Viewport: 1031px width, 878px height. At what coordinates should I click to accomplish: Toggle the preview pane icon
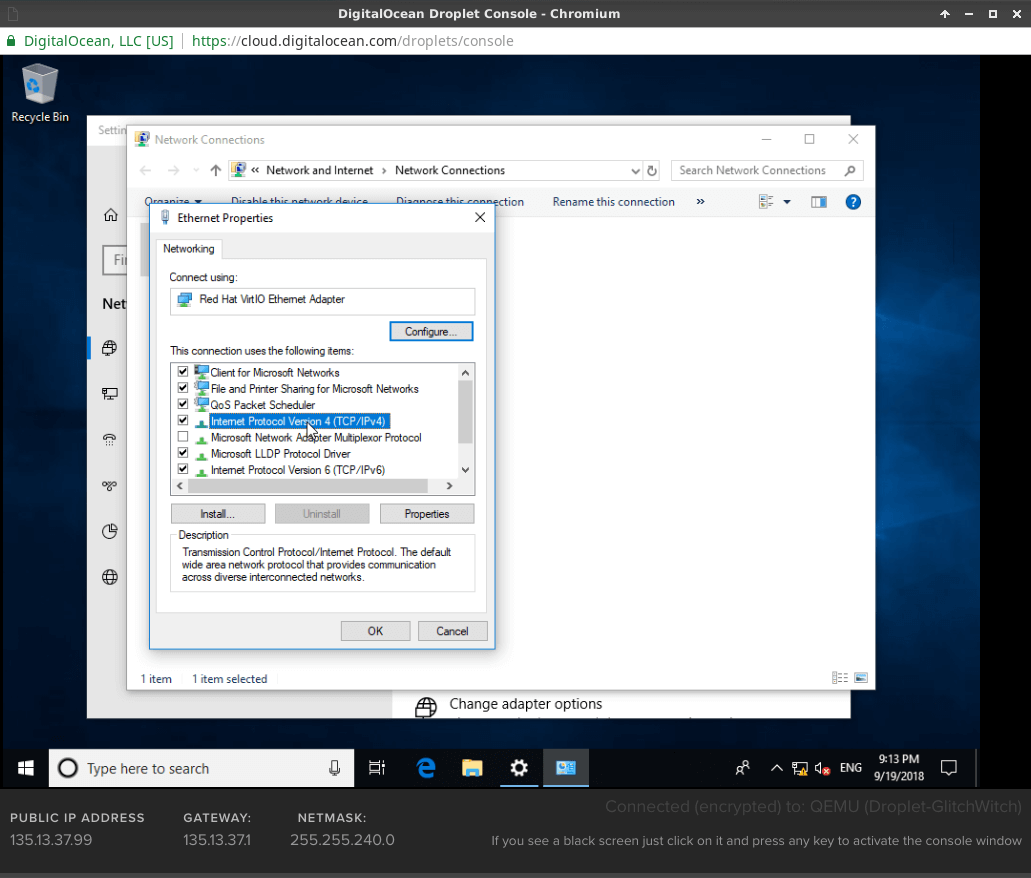[819, 202]
